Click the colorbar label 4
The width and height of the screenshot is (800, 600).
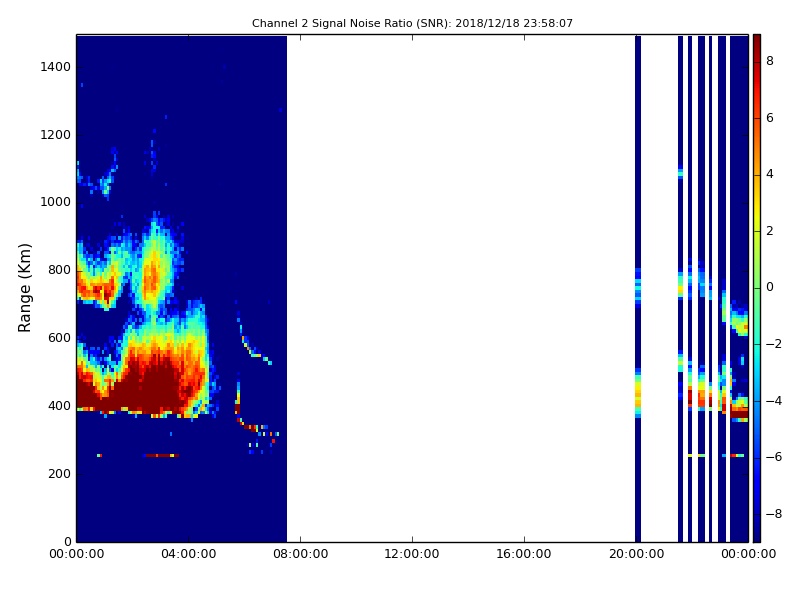point(770,174)
